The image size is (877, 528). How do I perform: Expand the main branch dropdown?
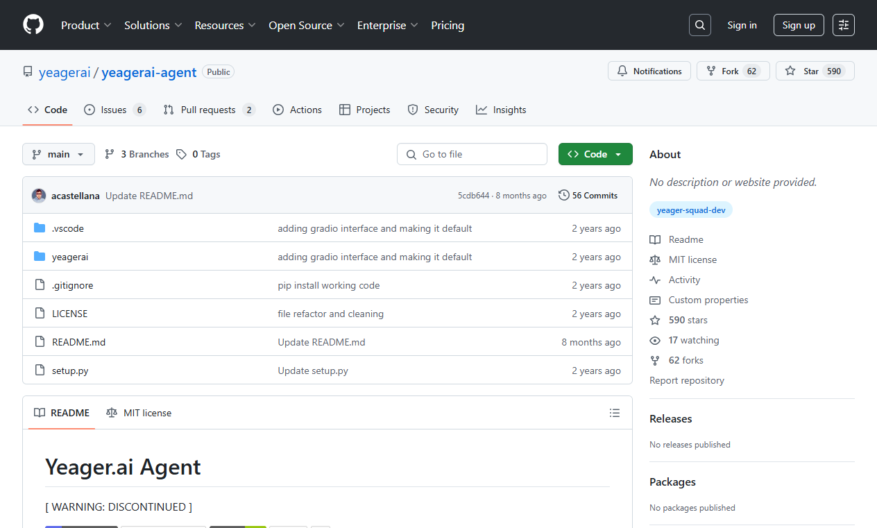58,154
